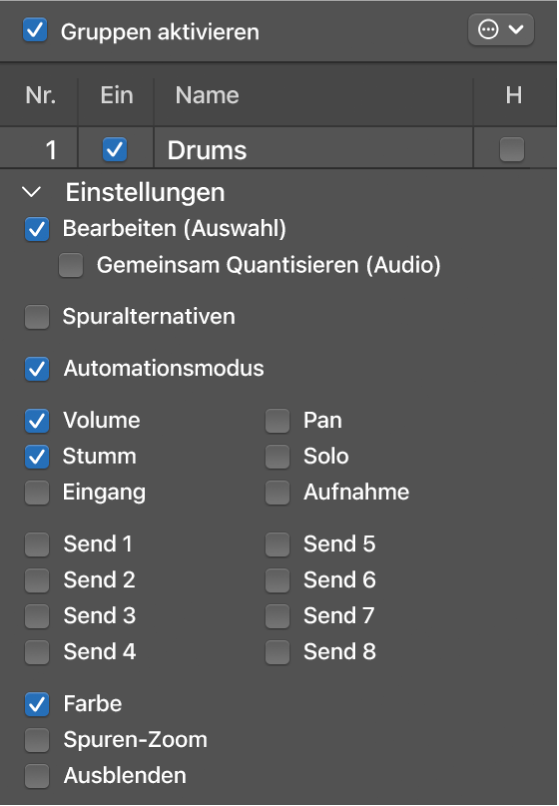Collapse the Einstellungen section
The width and height of the screenshot is (559, 806).
(32, 192)
